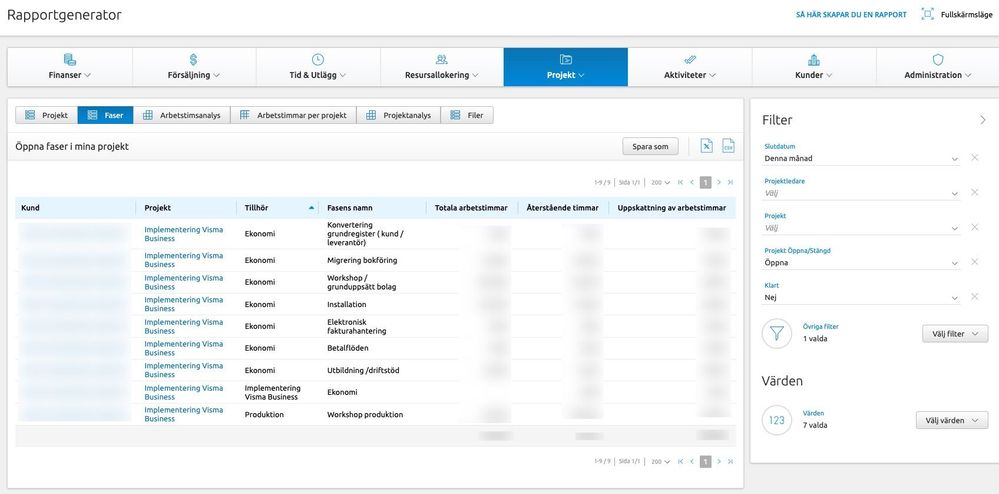Image resolution: width=999 pixels, height=494 pixels.
Task: Open project link in Installation row
Action: point(183,304)
